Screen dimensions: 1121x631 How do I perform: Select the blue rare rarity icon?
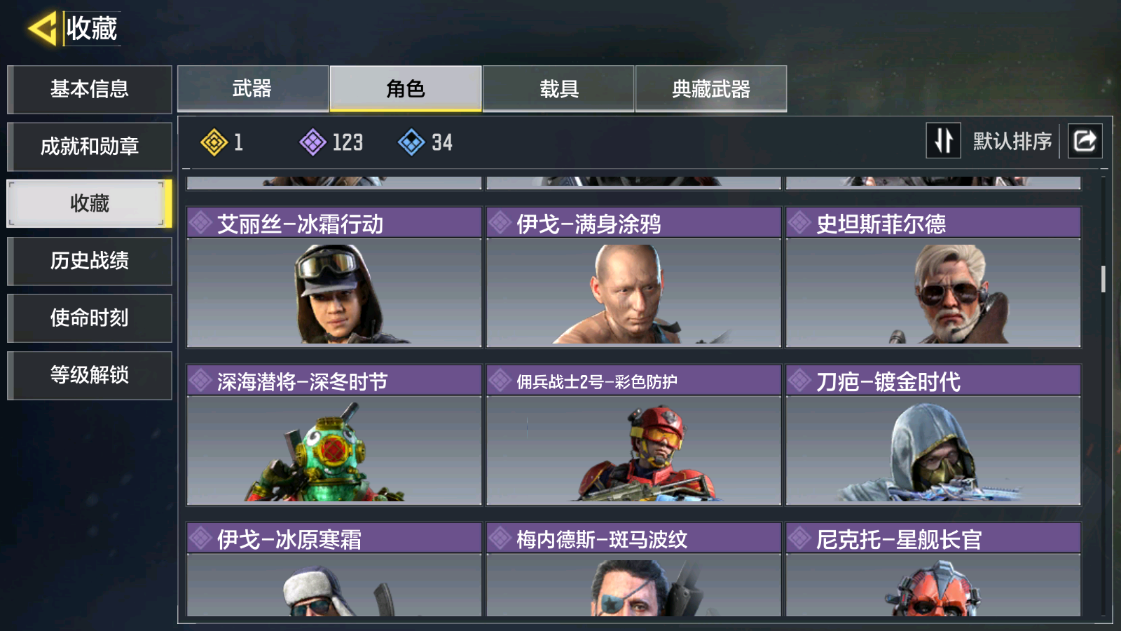pos(411,142)
